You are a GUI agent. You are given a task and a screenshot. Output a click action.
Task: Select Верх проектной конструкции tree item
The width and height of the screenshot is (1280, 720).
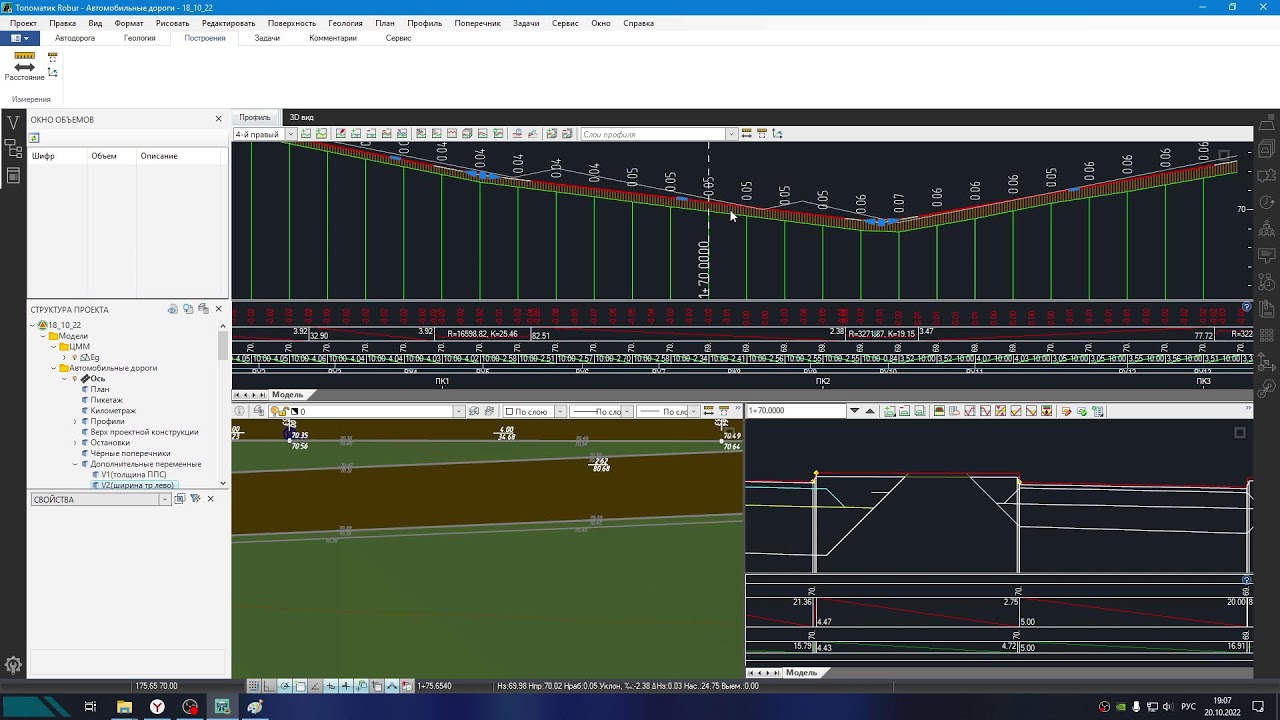[144, 432]
